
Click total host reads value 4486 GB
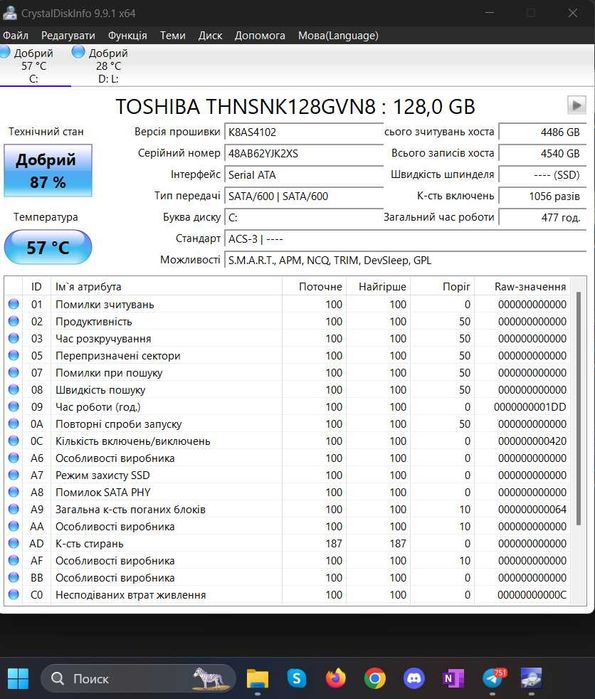pyautogui.click(x=542, y=132)
